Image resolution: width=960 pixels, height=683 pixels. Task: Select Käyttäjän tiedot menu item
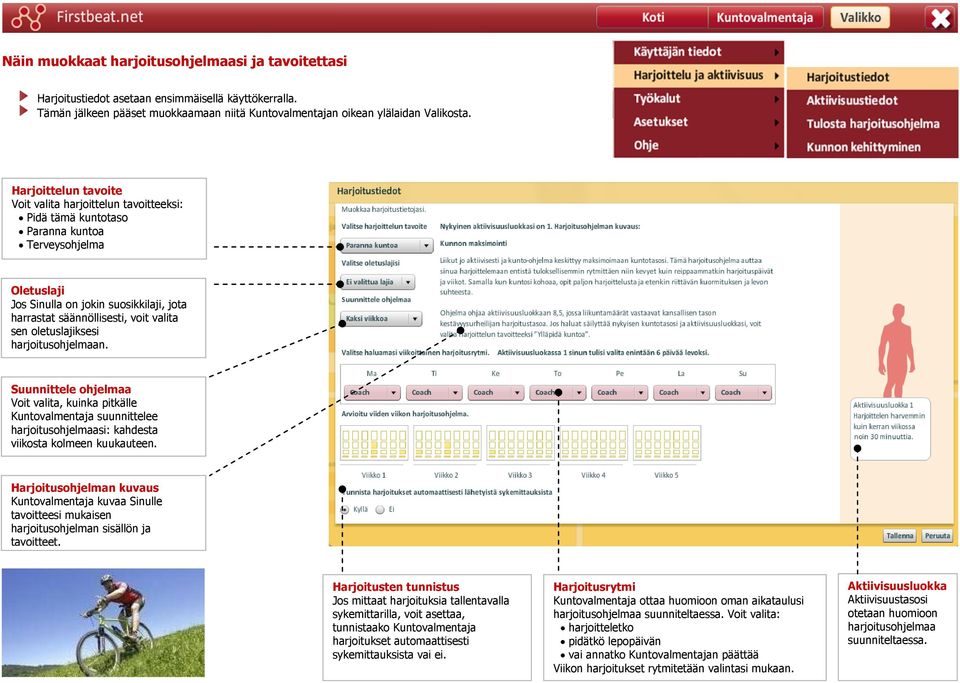(x=699, y=52)
